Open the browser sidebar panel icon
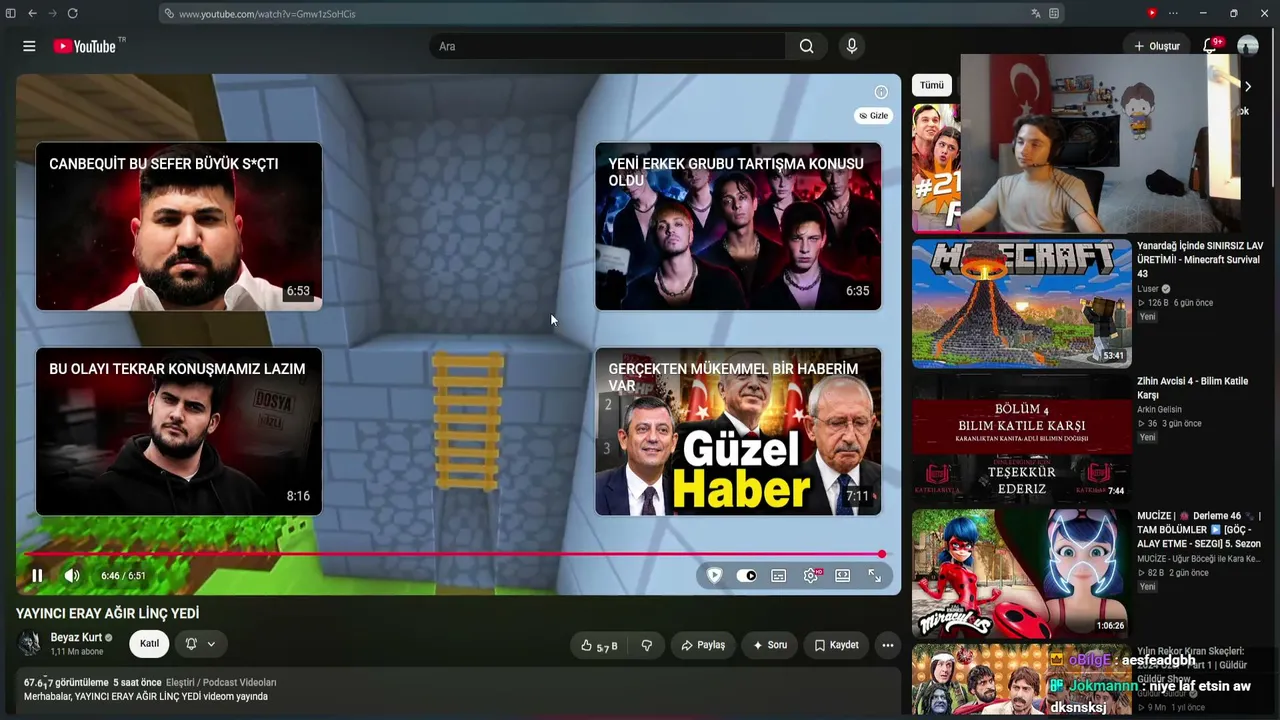 coord(11,13)
